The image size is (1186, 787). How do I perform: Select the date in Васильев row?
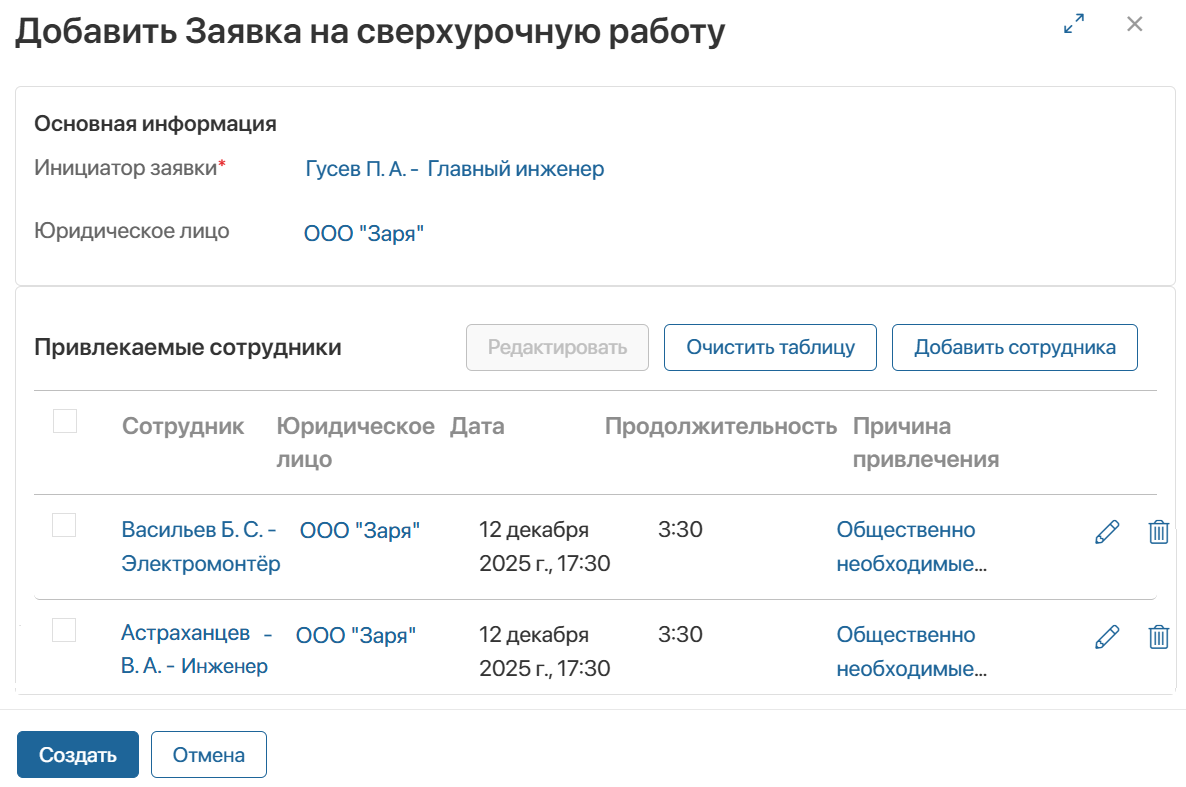pyautogui.click(x=545, y=546)
